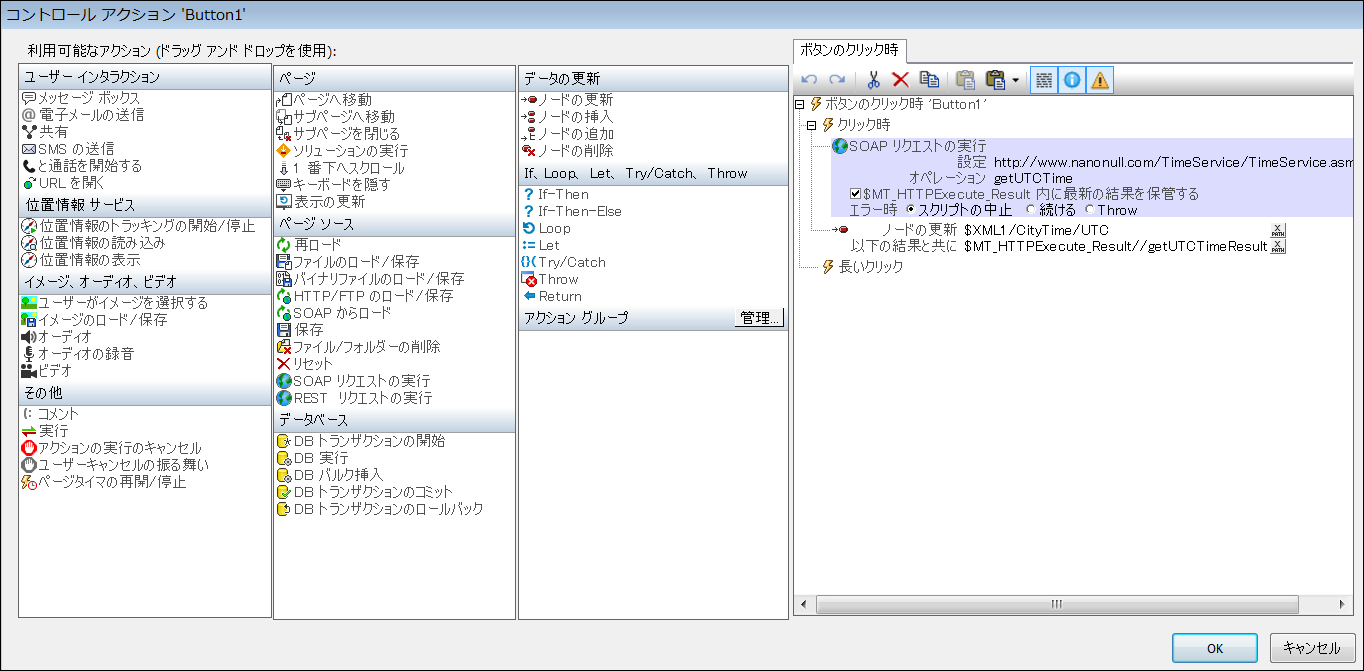The height and width of the screenshot is (671, 1364).
Task: Select the SOAP リクエストの実行 globe icon in tree
Action: click(840, 146)
